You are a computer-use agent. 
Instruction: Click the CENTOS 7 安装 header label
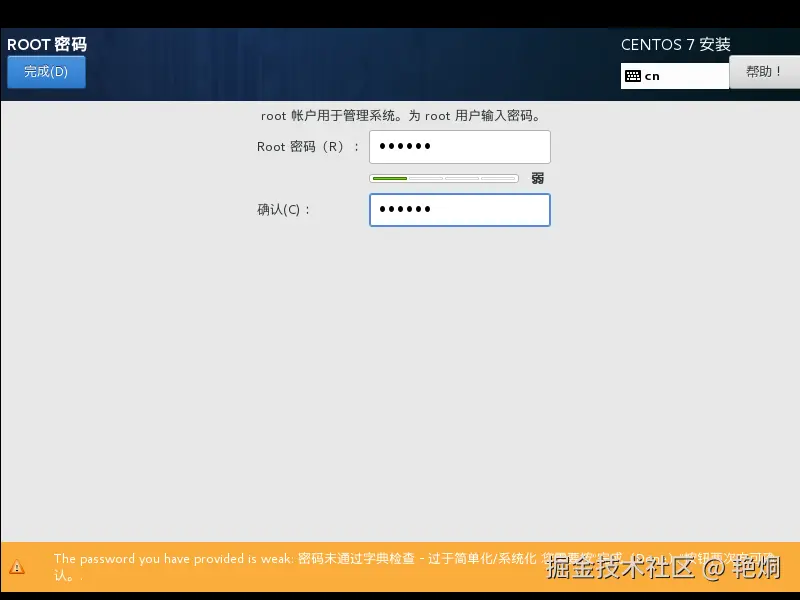[674, 44]
